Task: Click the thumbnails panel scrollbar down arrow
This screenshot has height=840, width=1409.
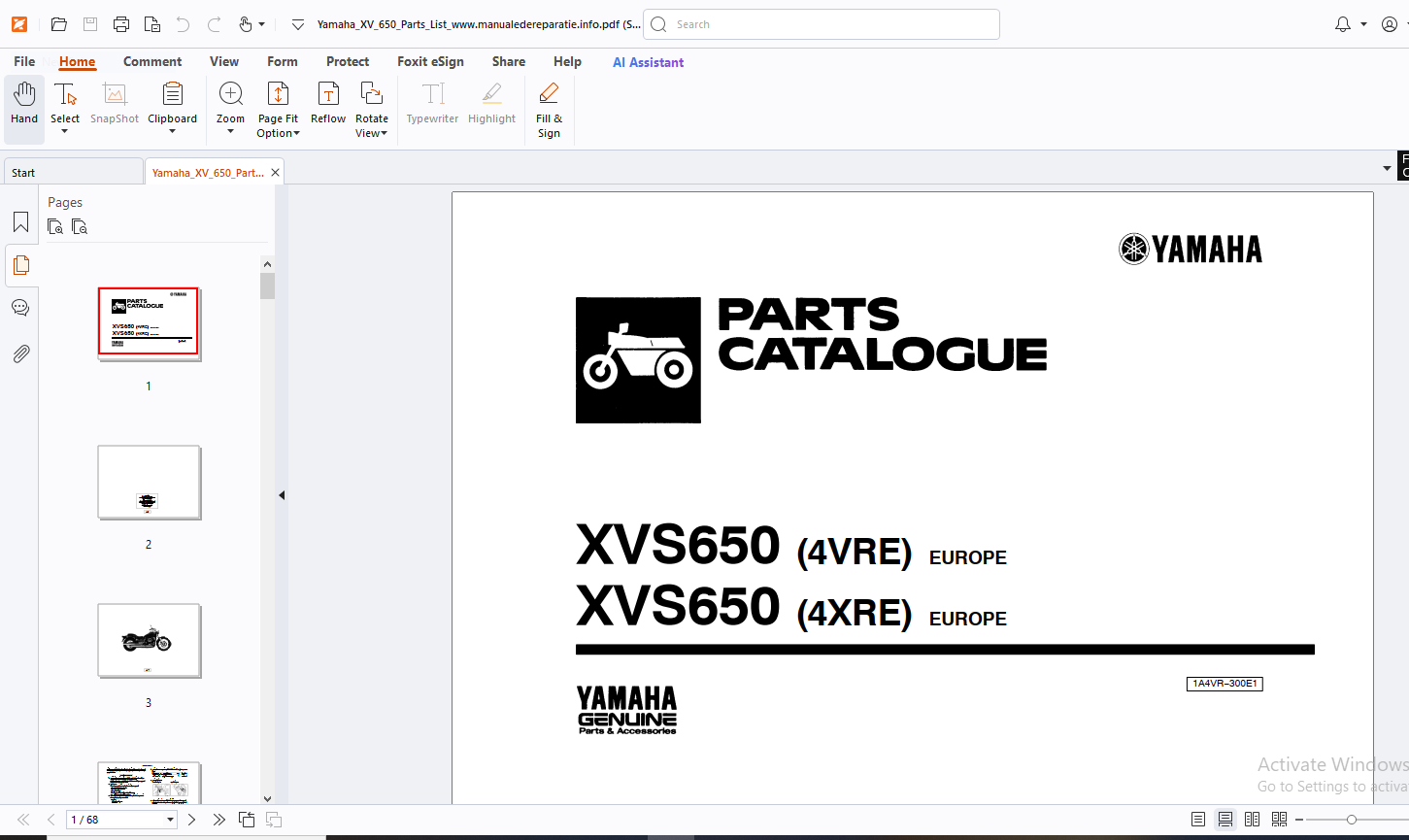Action: (x=268, y=798)
